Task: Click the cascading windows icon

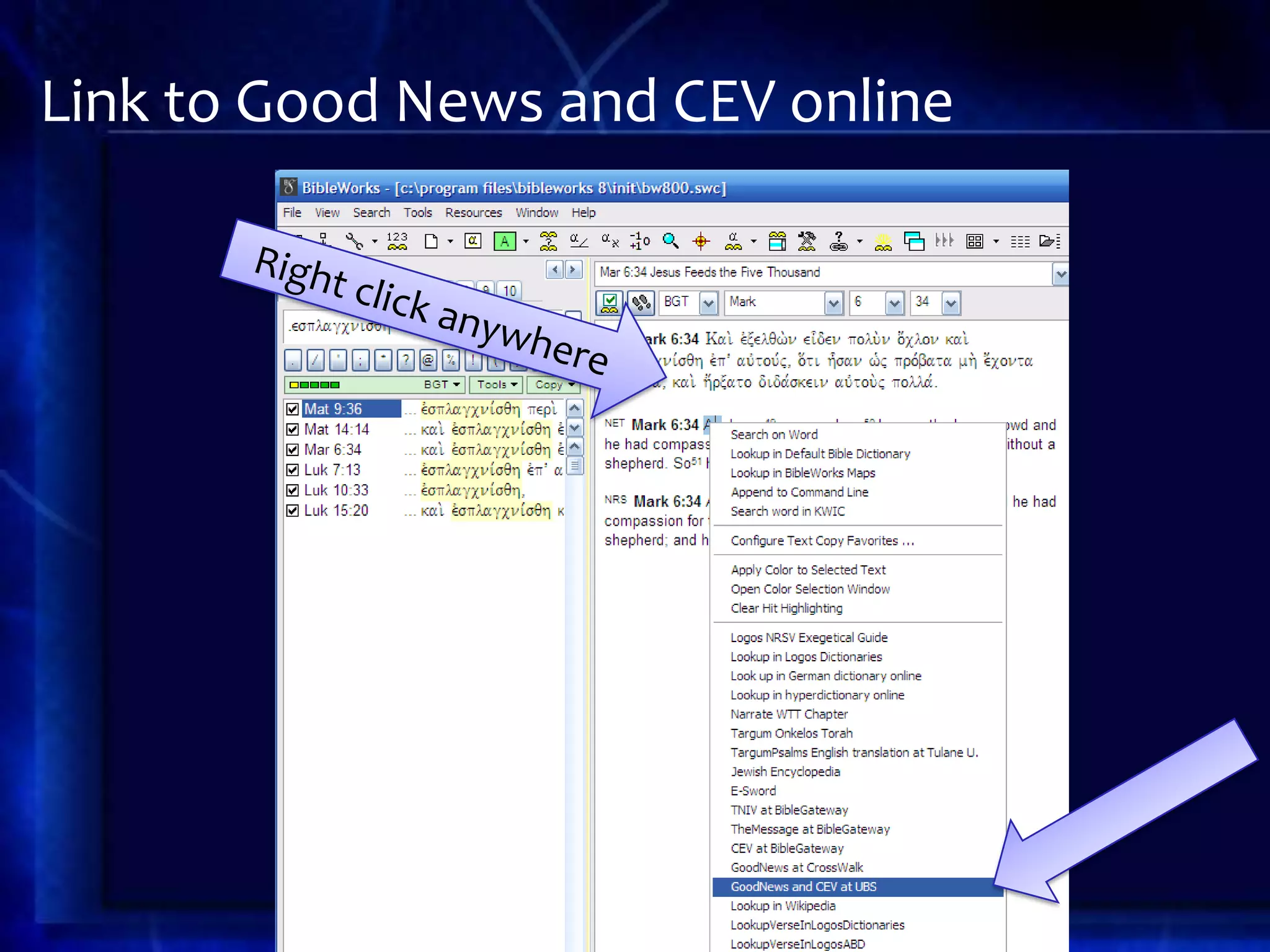Action: tap(914, 241)
